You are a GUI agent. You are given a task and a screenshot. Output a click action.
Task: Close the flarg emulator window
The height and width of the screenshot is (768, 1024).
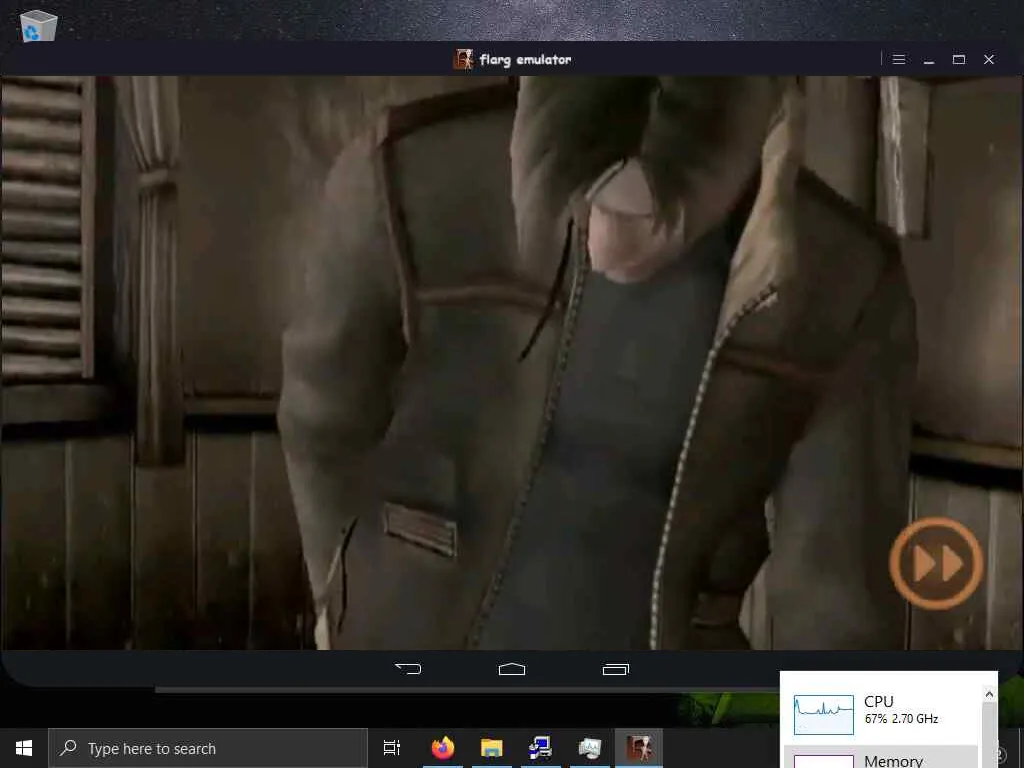coord(989,59)
